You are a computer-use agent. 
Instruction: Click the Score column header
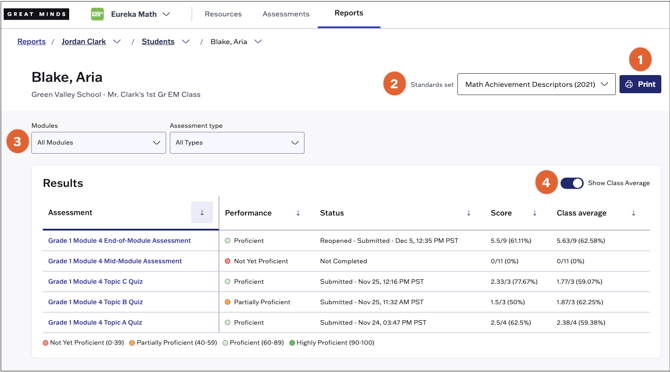[x=501, y=213]
